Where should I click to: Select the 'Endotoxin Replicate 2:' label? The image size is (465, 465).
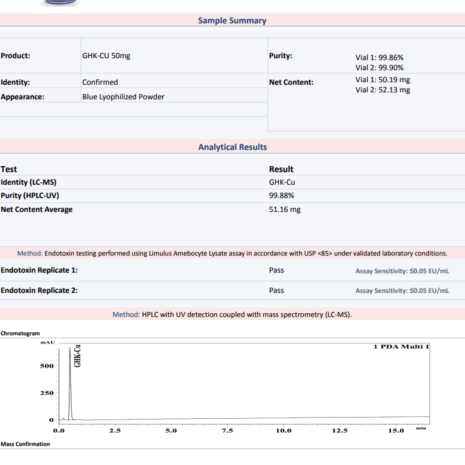[x=39, y=290]
